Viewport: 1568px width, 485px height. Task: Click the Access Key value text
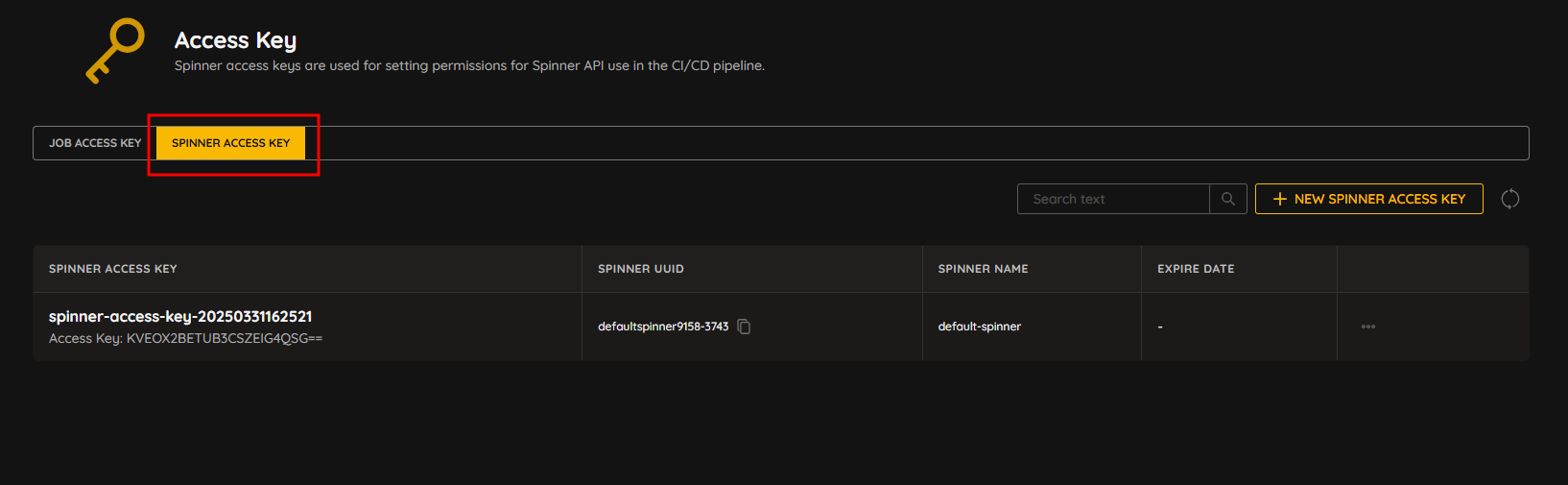pyautogui.click(x=225, y=339)
